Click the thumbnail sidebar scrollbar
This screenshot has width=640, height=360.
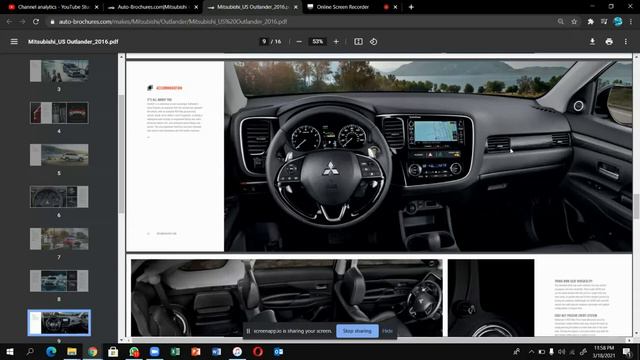121,153
